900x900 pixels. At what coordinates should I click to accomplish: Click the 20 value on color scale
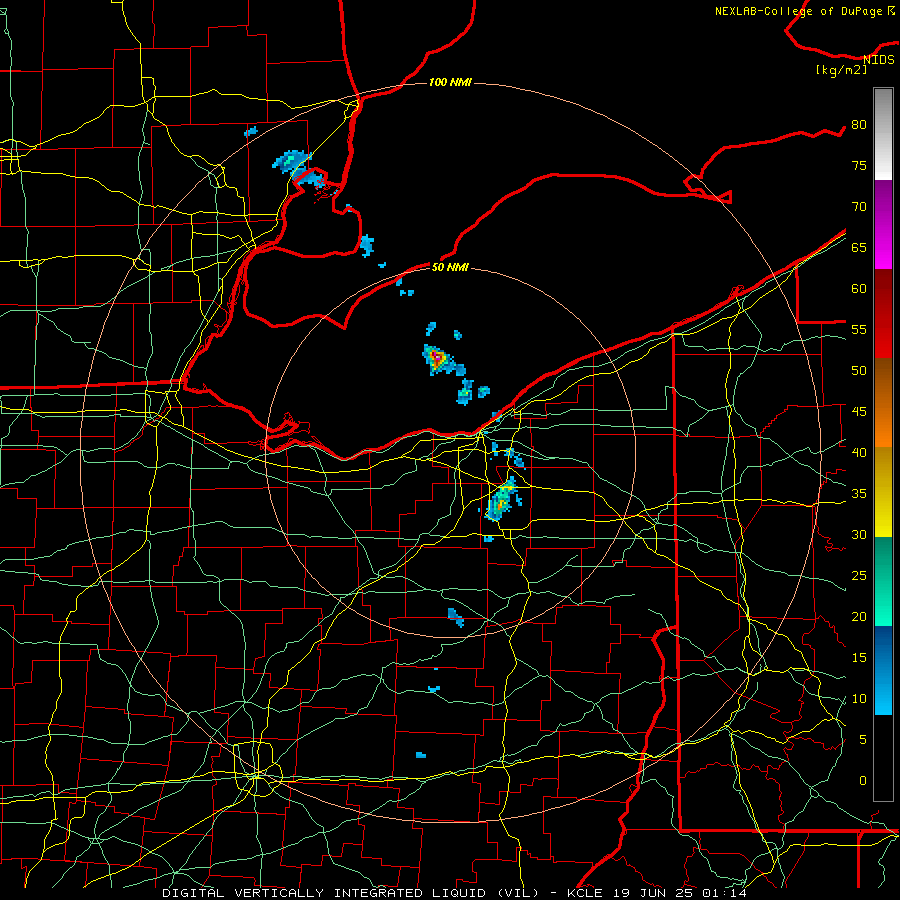[x=859, y=616]
